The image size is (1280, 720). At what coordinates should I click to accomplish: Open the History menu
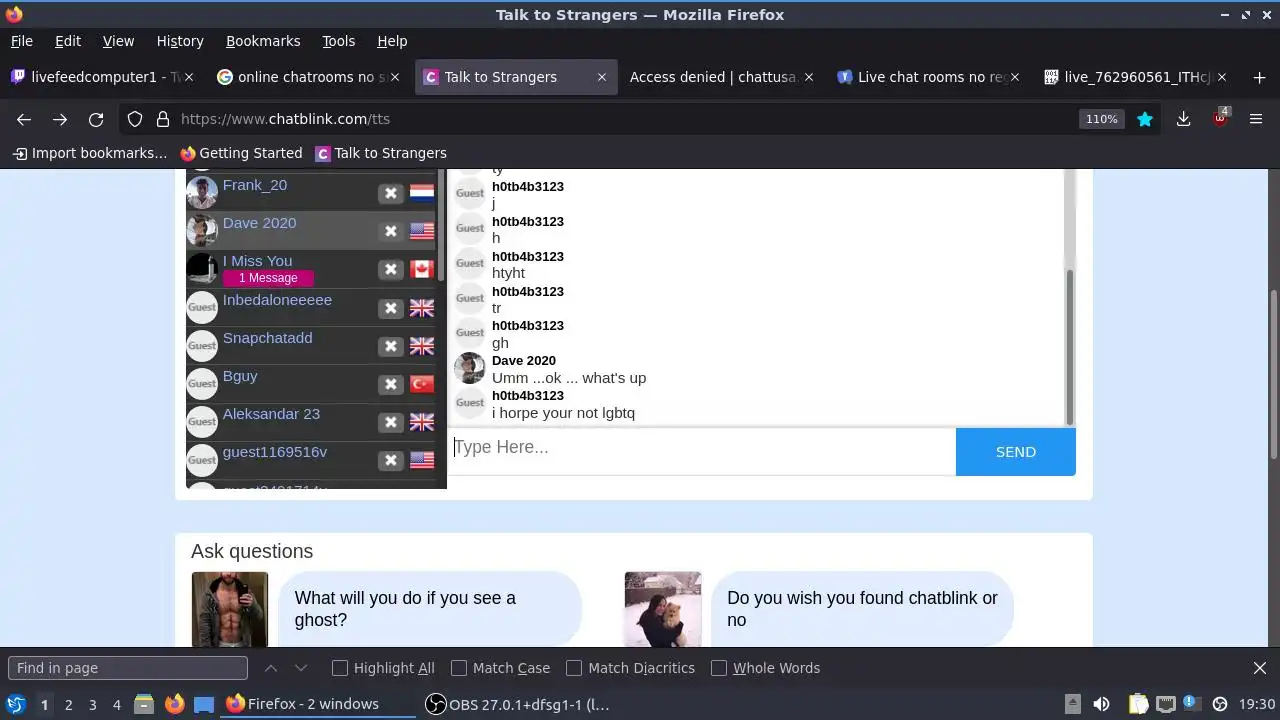click(180, 41)
